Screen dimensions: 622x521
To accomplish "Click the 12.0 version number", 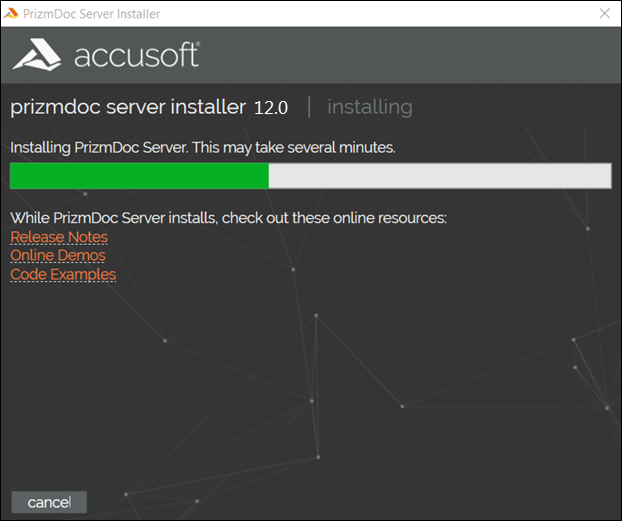I will (x=271, y=108).
